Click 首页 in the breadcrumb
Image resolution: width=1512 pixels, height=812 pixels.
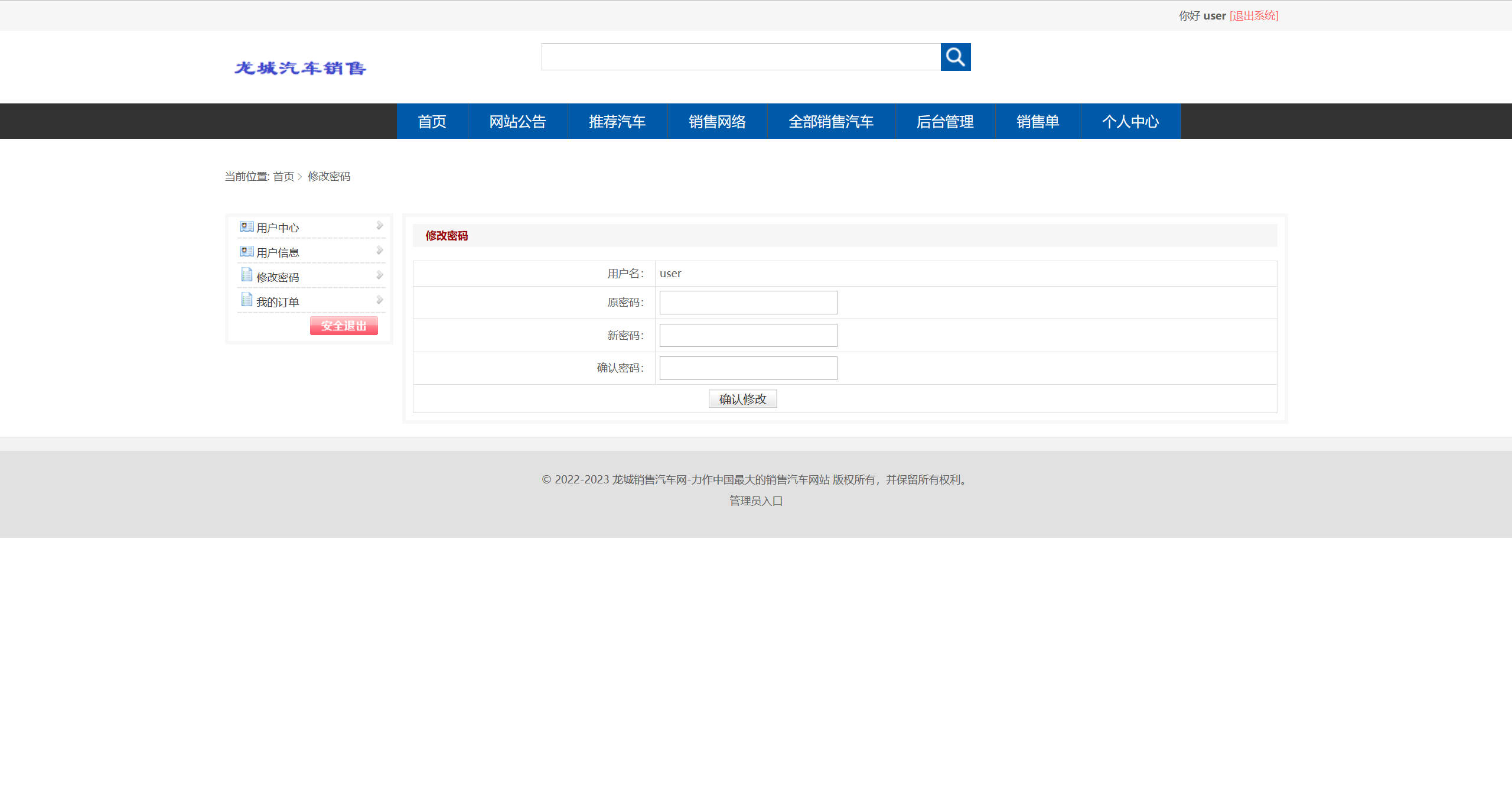pyautogui.click(x=284, y=176)
